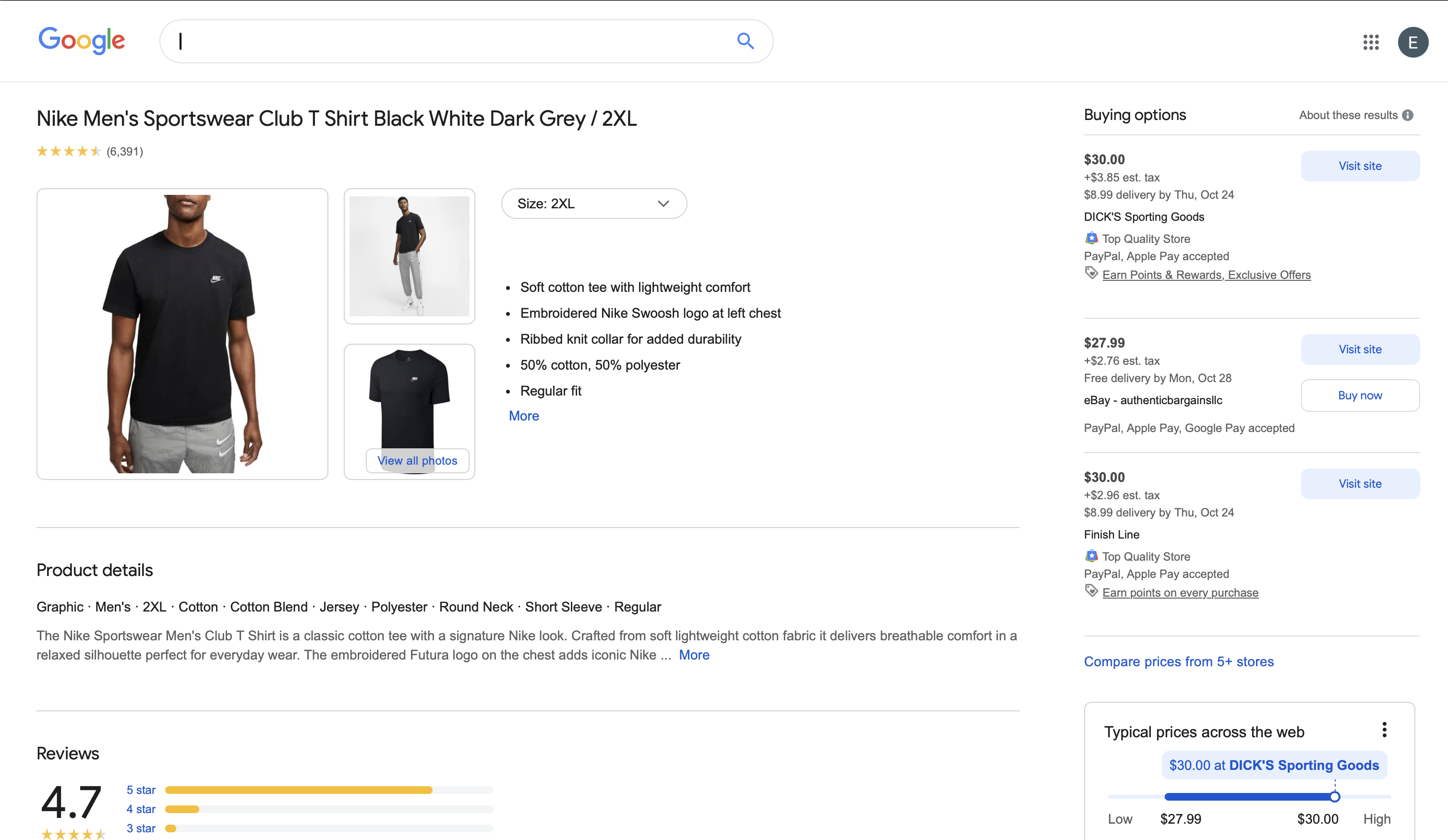Viewport: 1448px width, 840px height.
Task: Expand More in product details description
Action: (x=694, y=655)
